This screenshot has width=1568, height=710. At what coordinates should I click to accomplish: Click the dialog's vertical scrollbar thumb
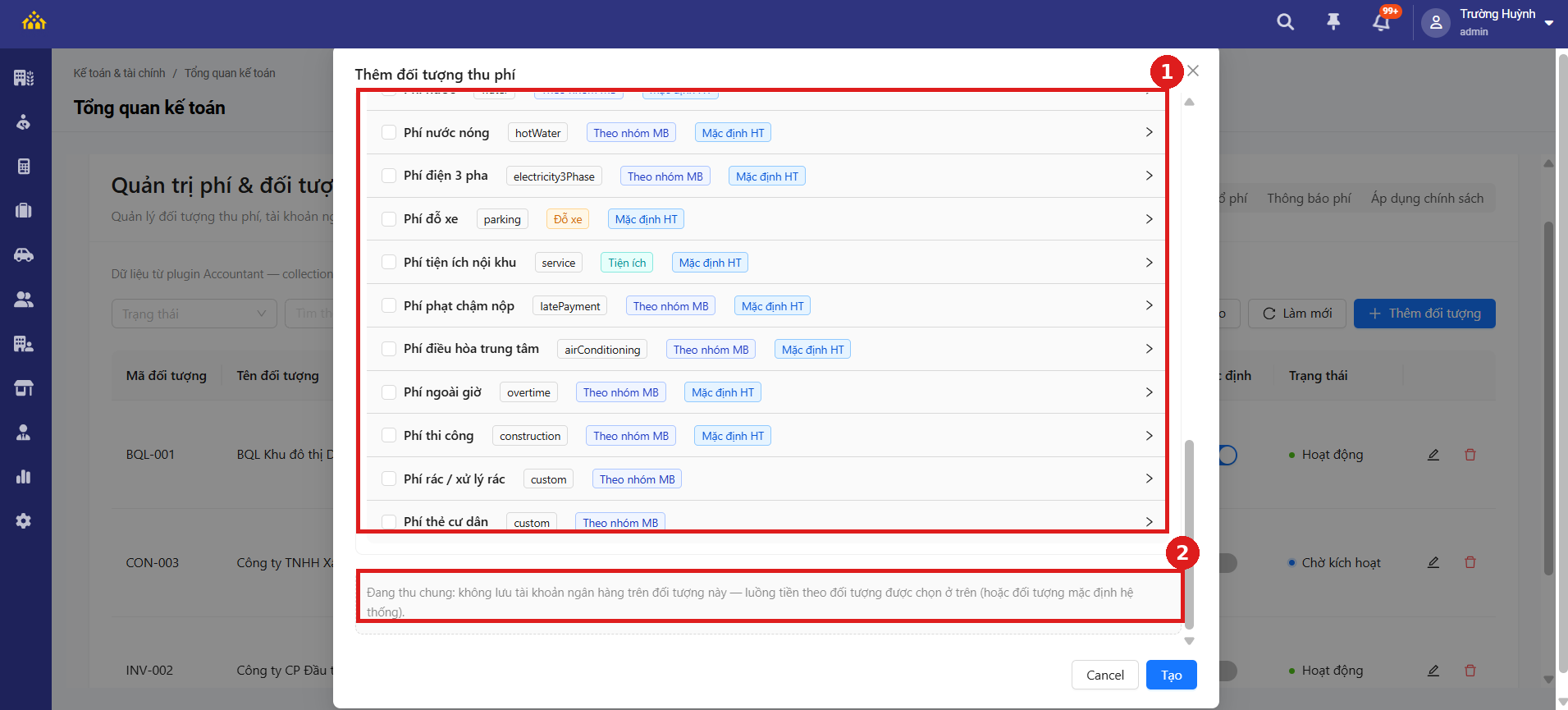(x=1189, y=534)
